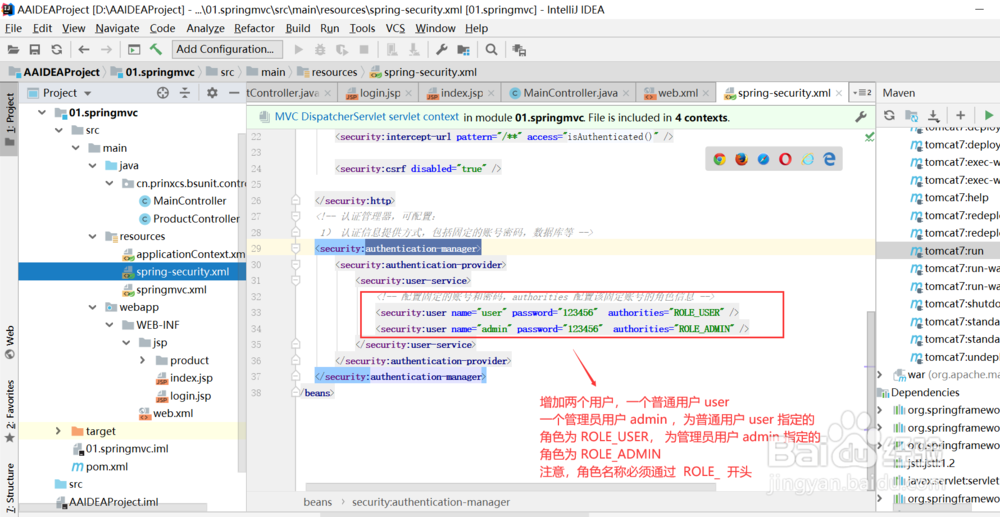Image resolution: width=1000 pixels, height=517 pixels.
Task: Collapse the resources folder node
Action: (x=92, y=237)
